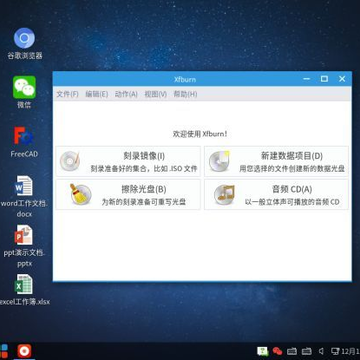The width and height of the screenshot is (360, 360).
Task: Select the FreeCAD desktop icon
Action: coord(24,142)
